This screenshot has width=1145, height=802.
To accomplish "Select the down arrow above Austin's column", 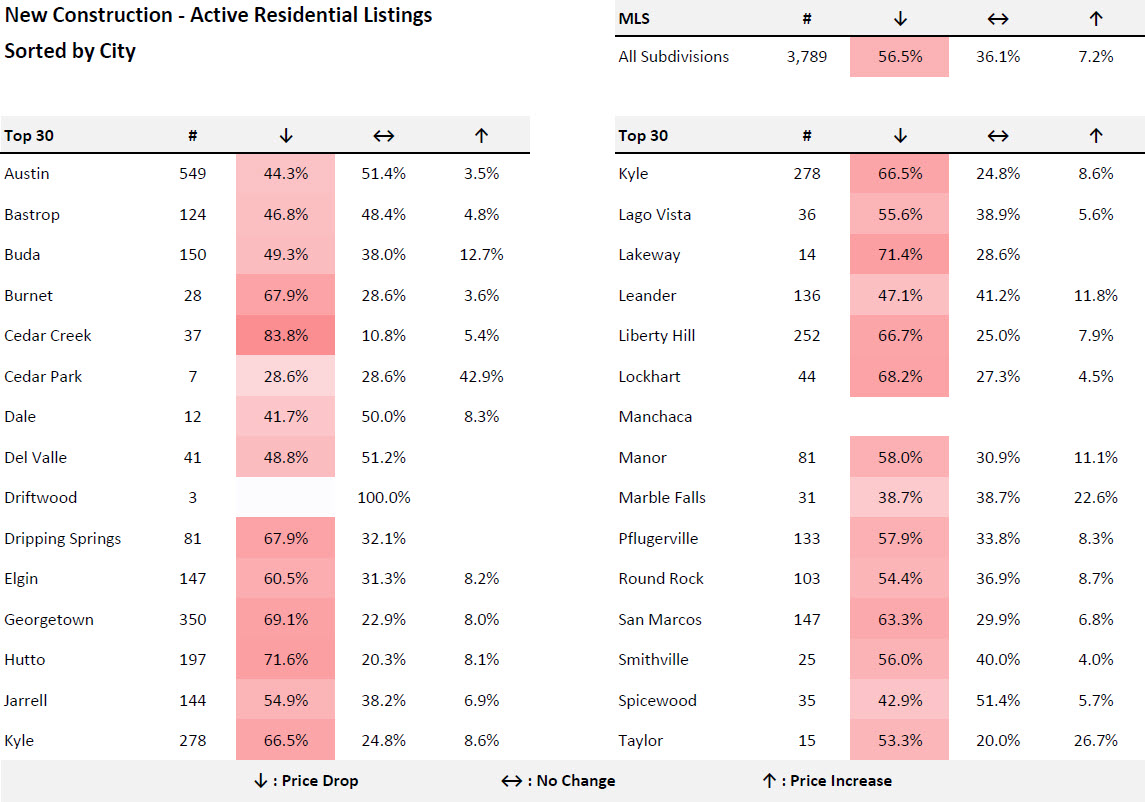I will click(285, 136).
